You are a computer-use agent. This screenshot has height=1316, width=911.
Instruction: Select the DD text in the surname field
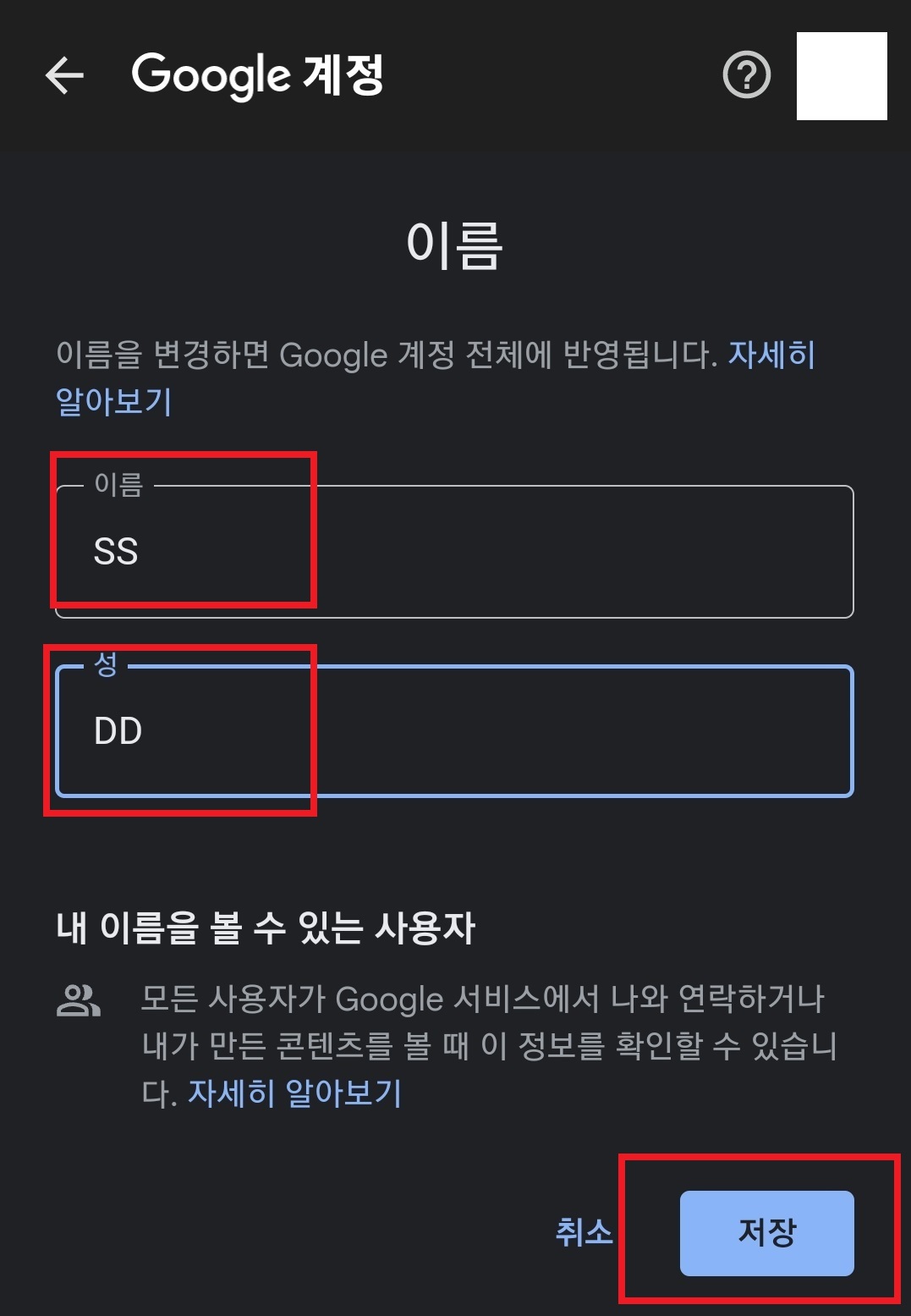point(119,730)
